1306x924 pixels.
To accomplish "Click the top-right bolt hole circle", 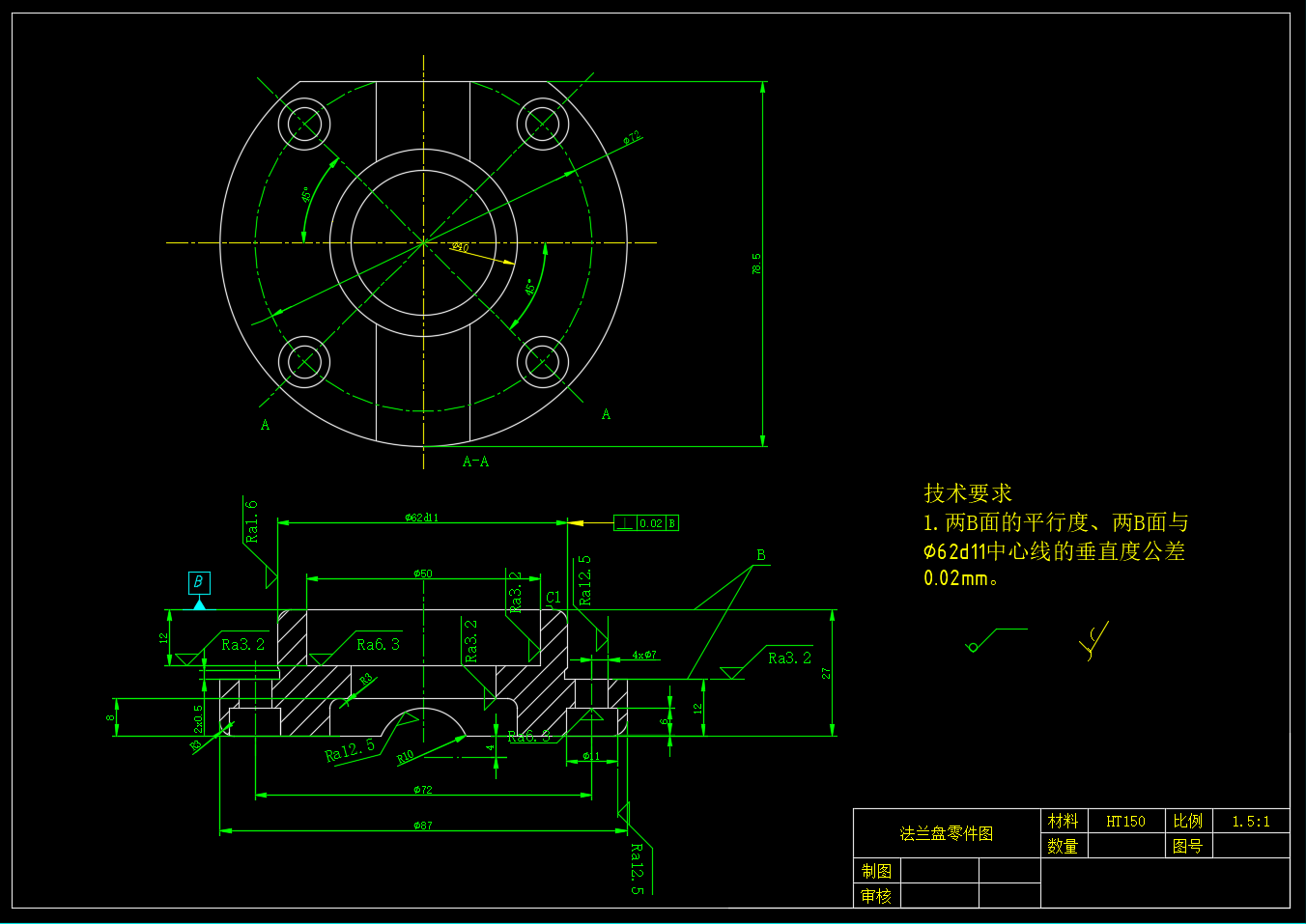I will 543,125.
